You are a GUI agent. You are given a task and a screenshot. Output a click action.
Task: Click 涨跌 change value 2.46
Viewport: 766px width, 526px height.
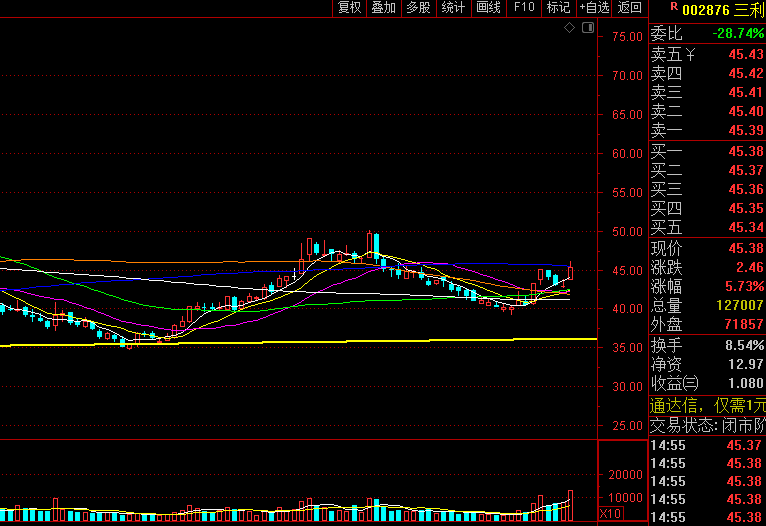tap(750, 268)
